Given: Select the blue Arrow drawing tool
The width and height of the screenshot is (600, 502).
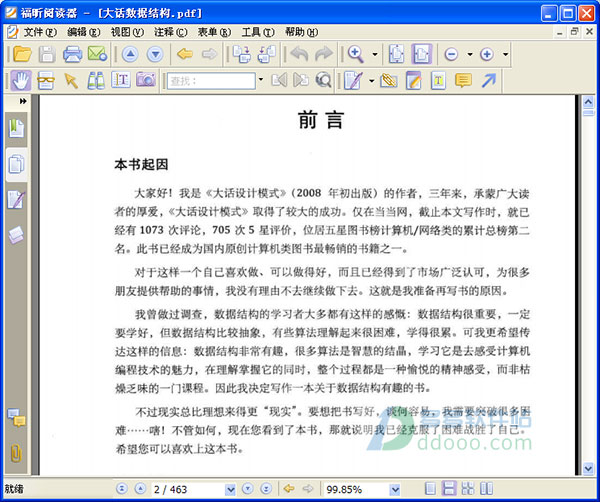Looking at the screenshot, I should pyautogui.click(x=489, y=80).
